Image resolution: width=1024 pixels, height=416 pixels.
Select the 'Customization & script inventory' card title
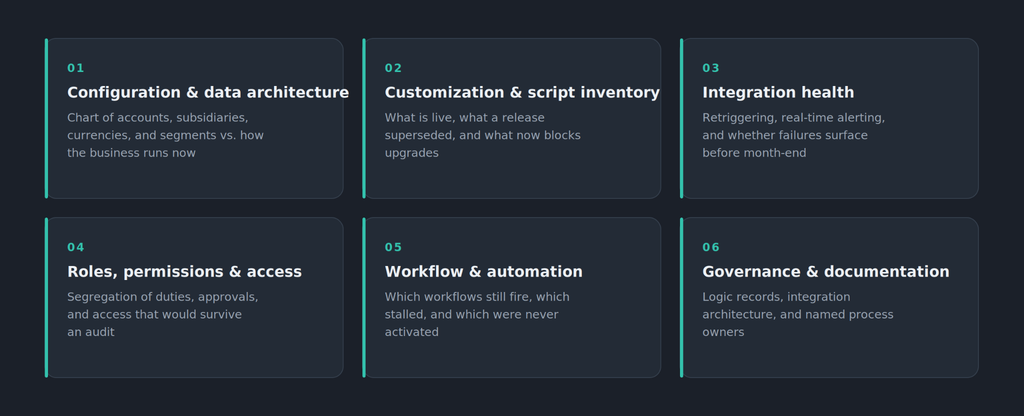click(x=522, y=93)
